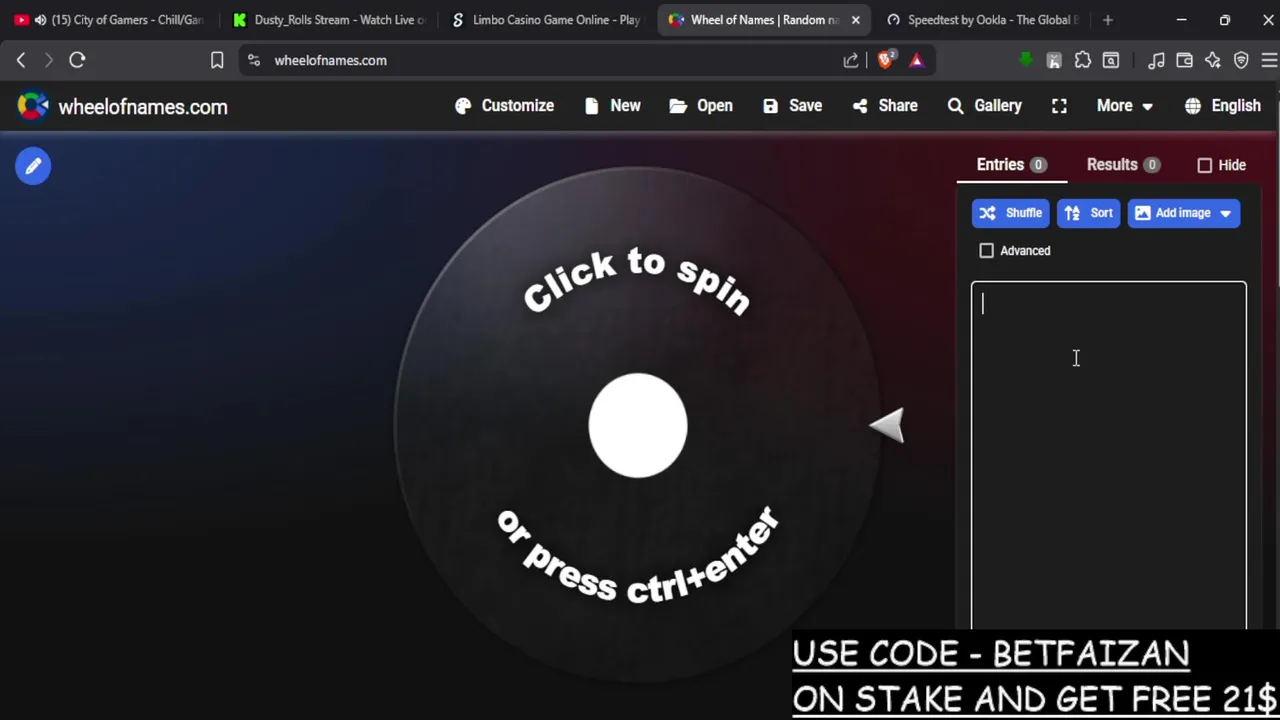This screenshot has height=720, width=1280.
Task: Switch to the Entries tab
Action: pos(1011,165)
